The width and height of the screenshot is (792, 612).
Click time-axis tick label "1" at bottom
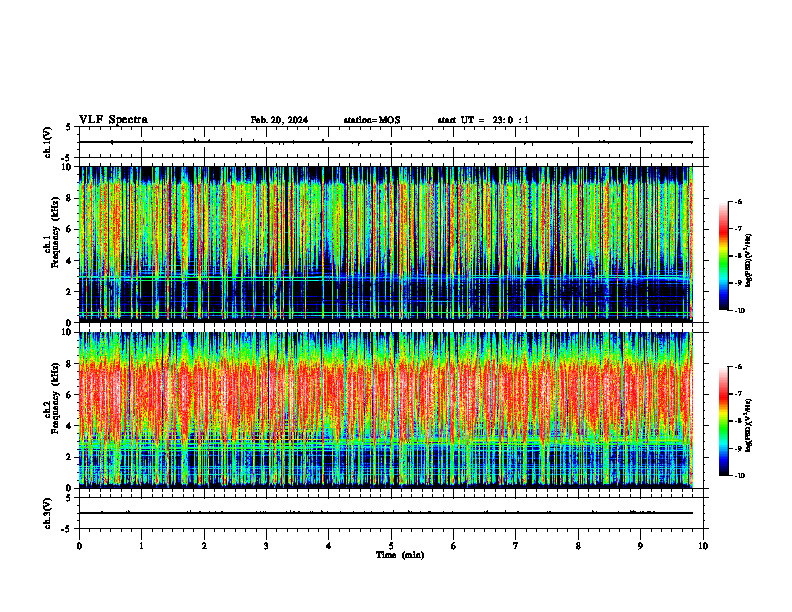pyautogui.click(x=141, y=546)
